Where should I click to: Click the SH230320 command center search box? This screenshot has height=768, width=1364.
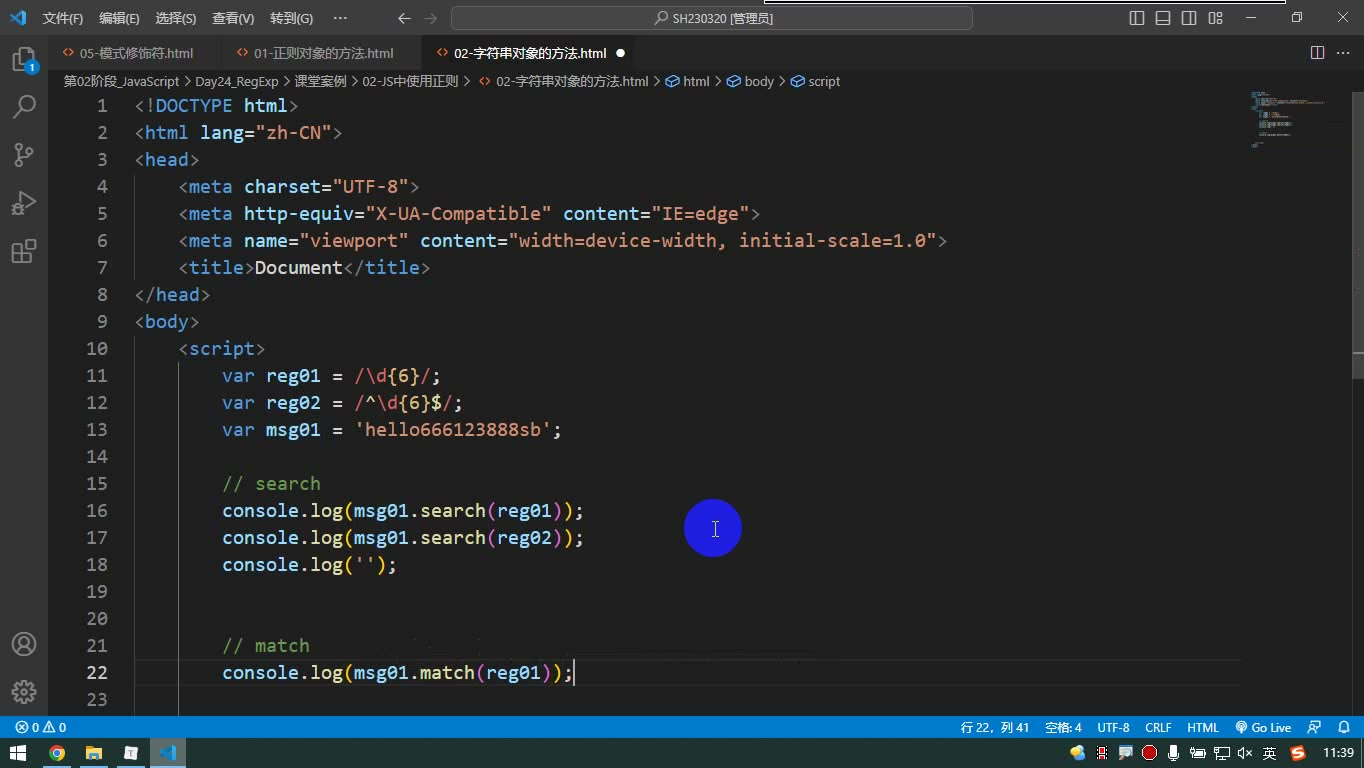(712, 18)
